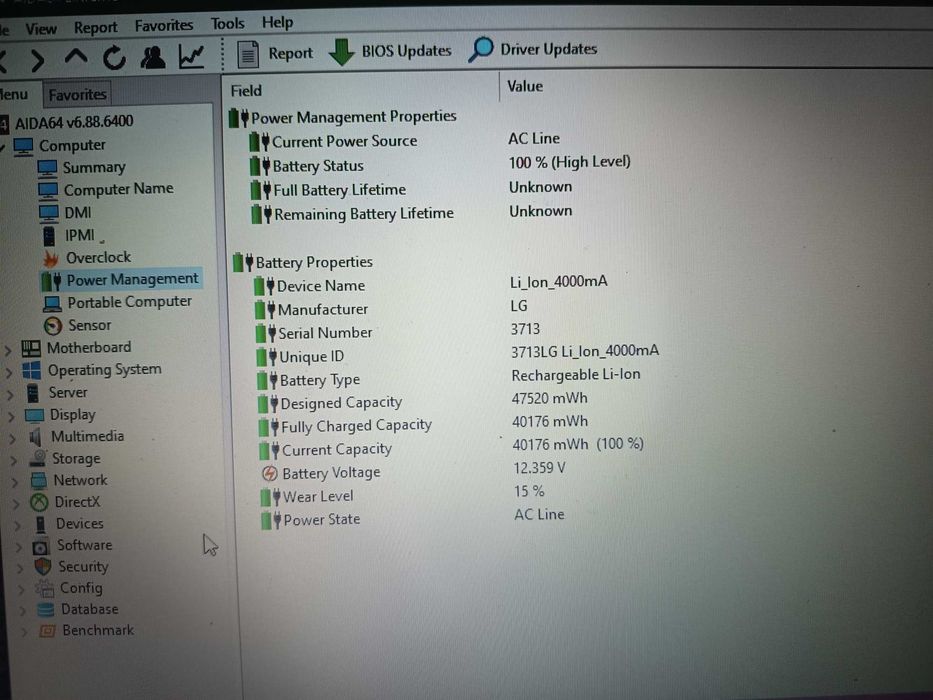Open the Tools menu

pos(227,24)
